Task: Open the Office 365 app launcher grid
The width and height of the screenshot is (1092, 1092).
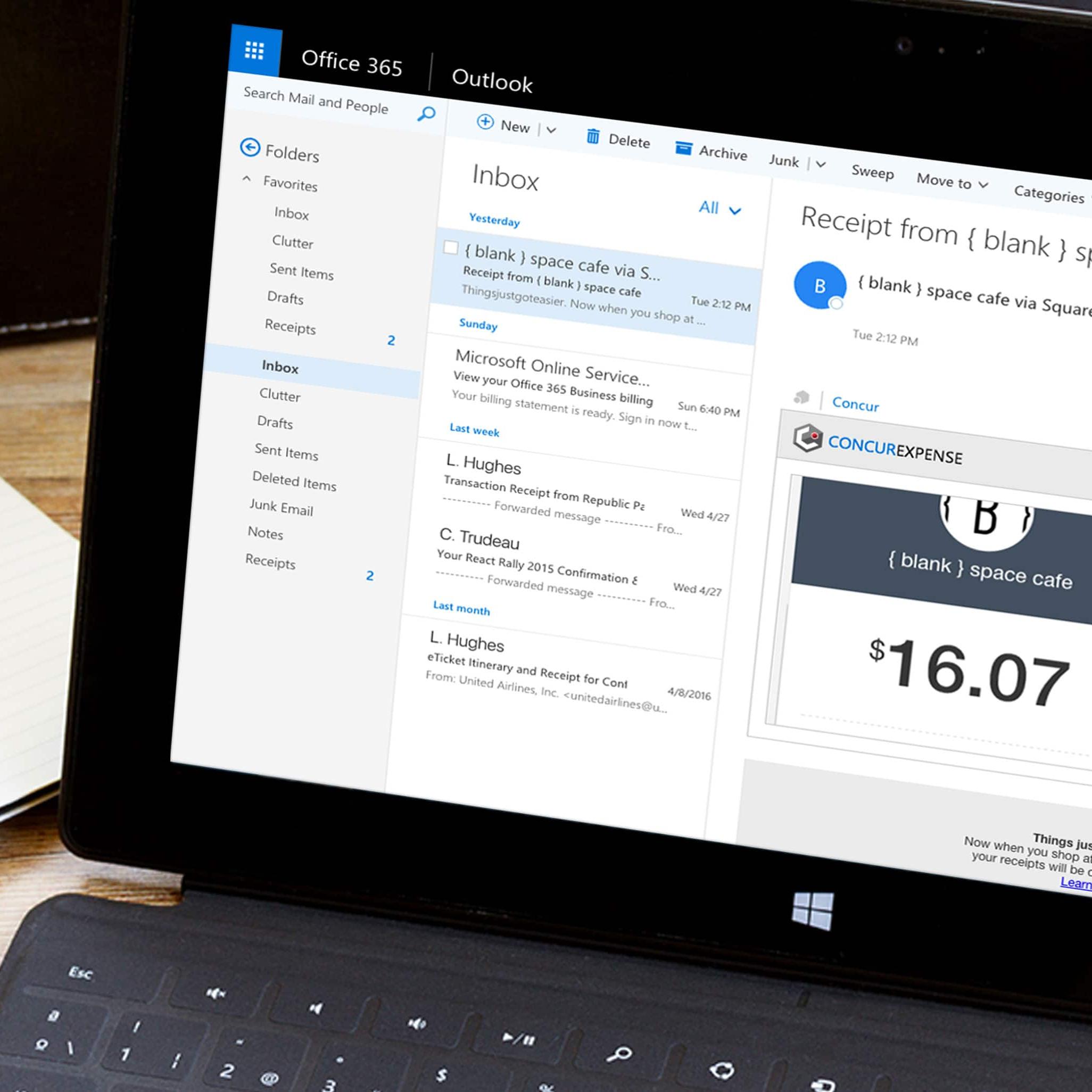Action: pos(255,51)
